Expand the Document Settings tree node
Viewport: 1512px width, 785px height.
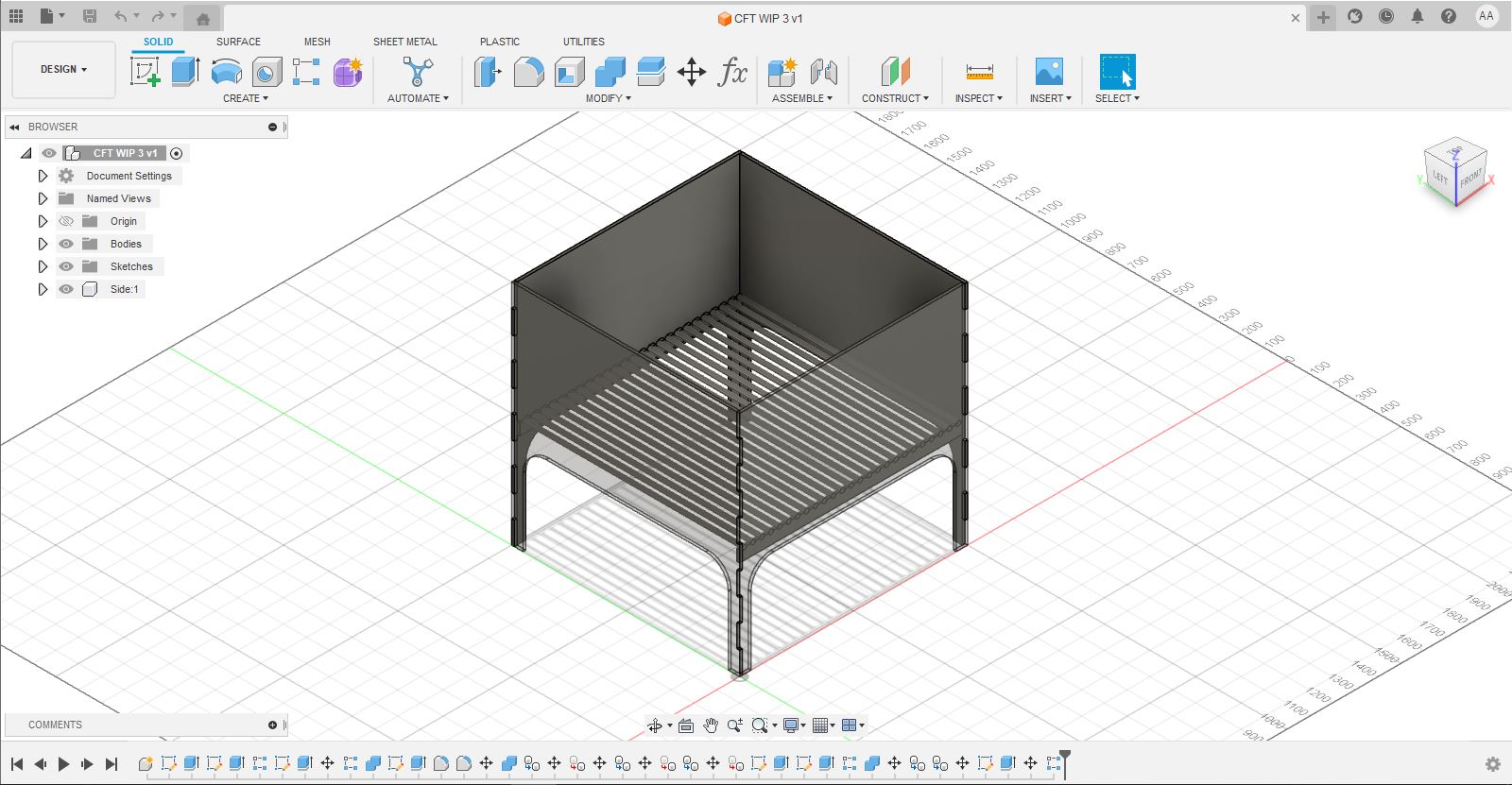click(x=43, y=176)
